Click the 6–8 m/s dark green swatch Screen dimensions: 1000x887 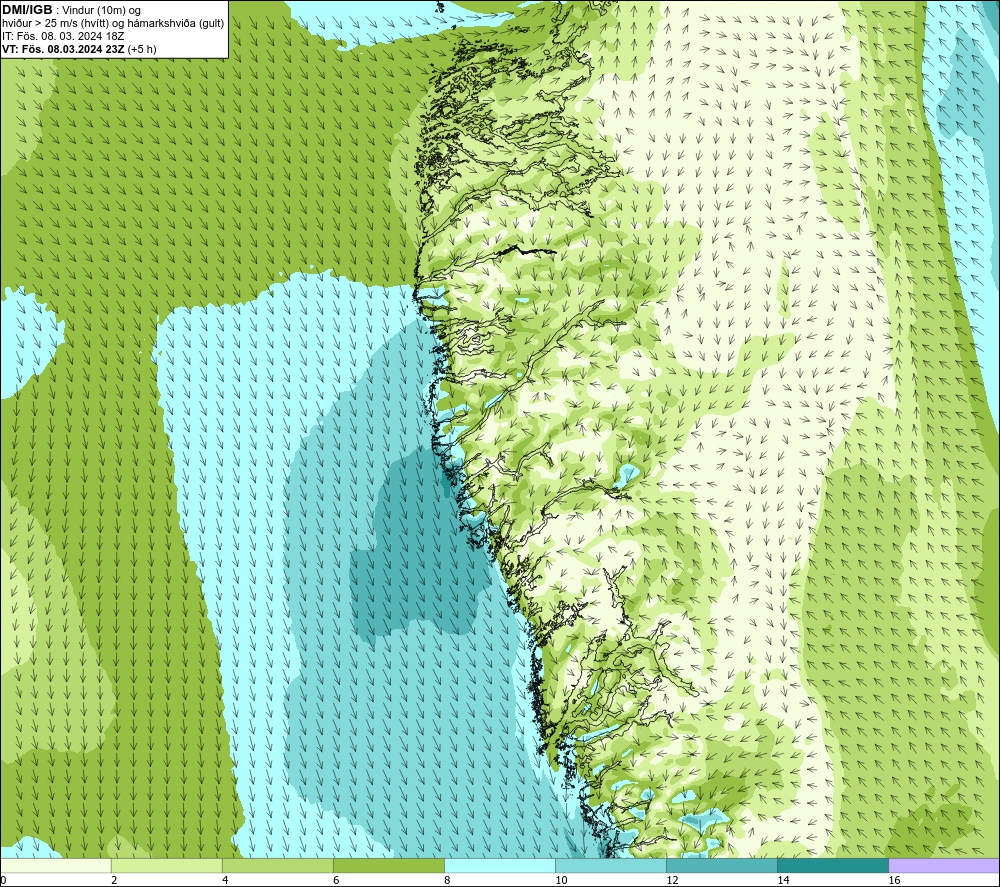click(x=388, y=865)
